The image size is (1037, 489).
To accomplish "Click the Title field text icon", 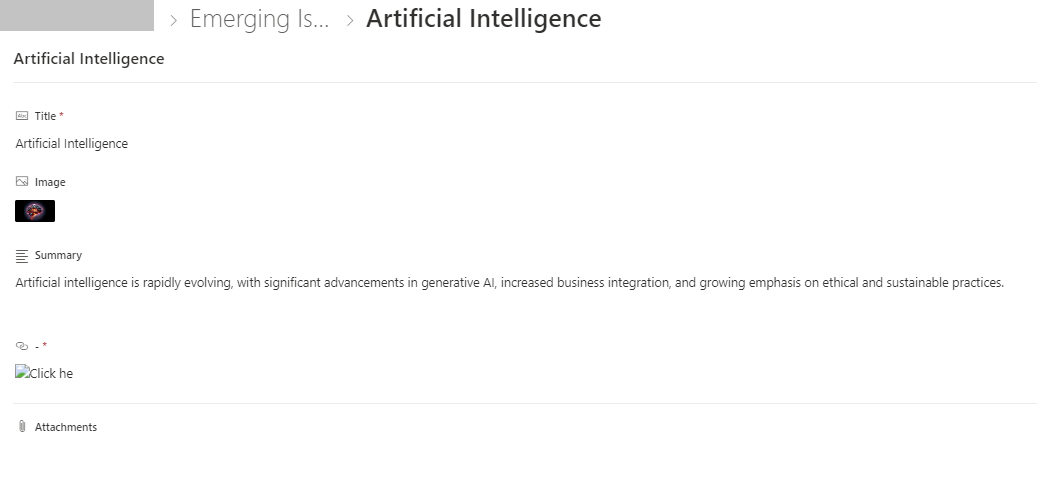I will tap(22, 116).
